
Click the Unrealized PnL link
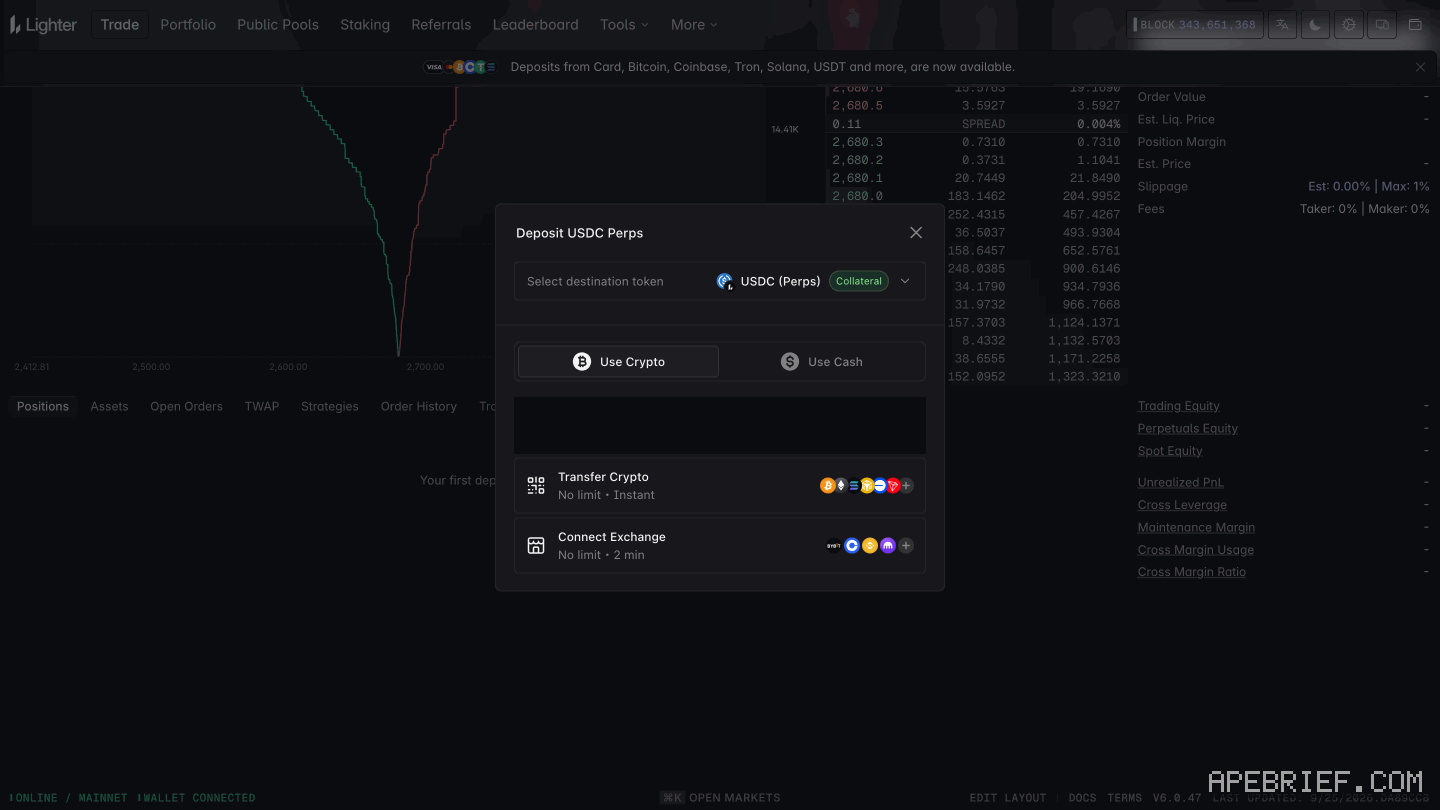click(x=1181, y=482)
